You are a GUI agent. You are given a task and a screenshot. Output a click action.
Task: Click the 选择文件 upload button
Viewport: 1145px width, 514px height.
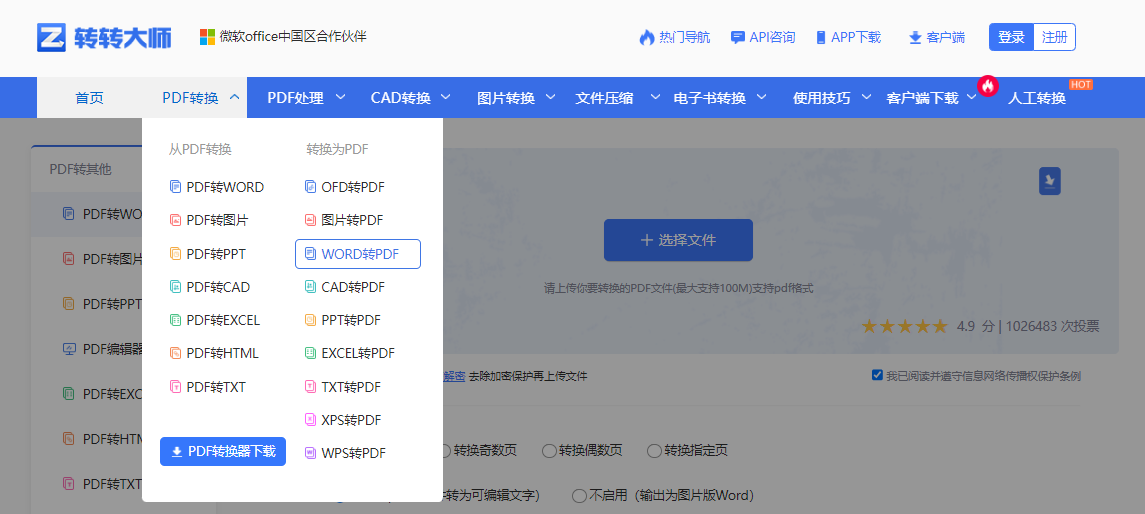coord(678,240)
